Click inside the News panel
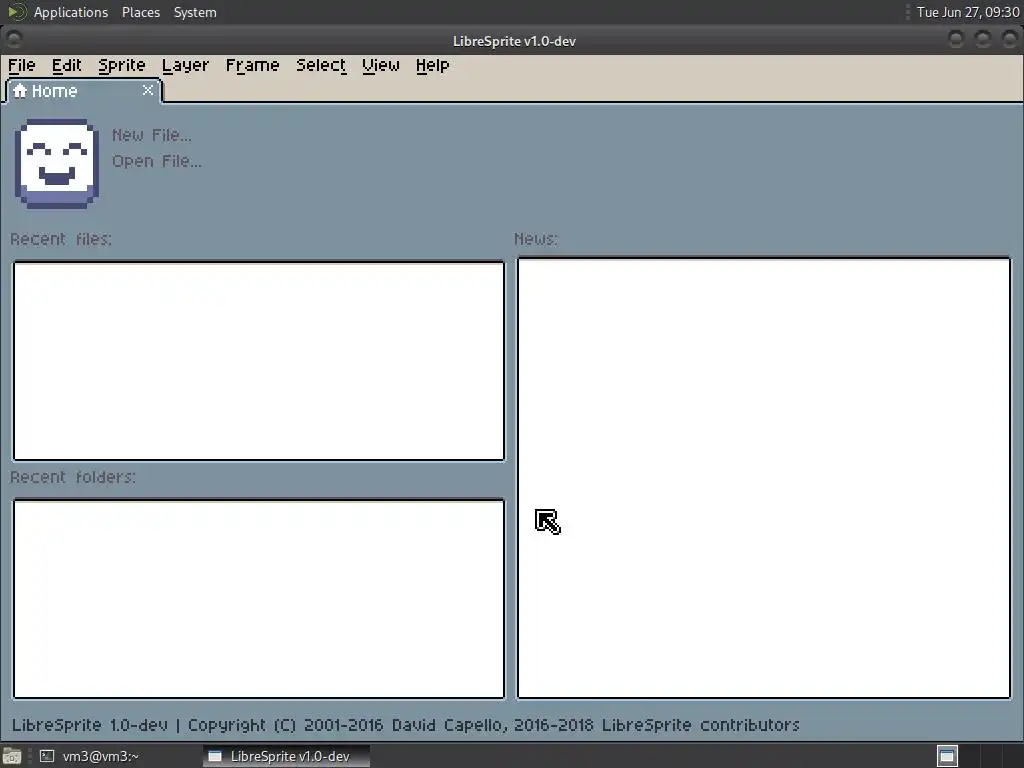This screenshot has height=768, width=1024. point(764,478)
